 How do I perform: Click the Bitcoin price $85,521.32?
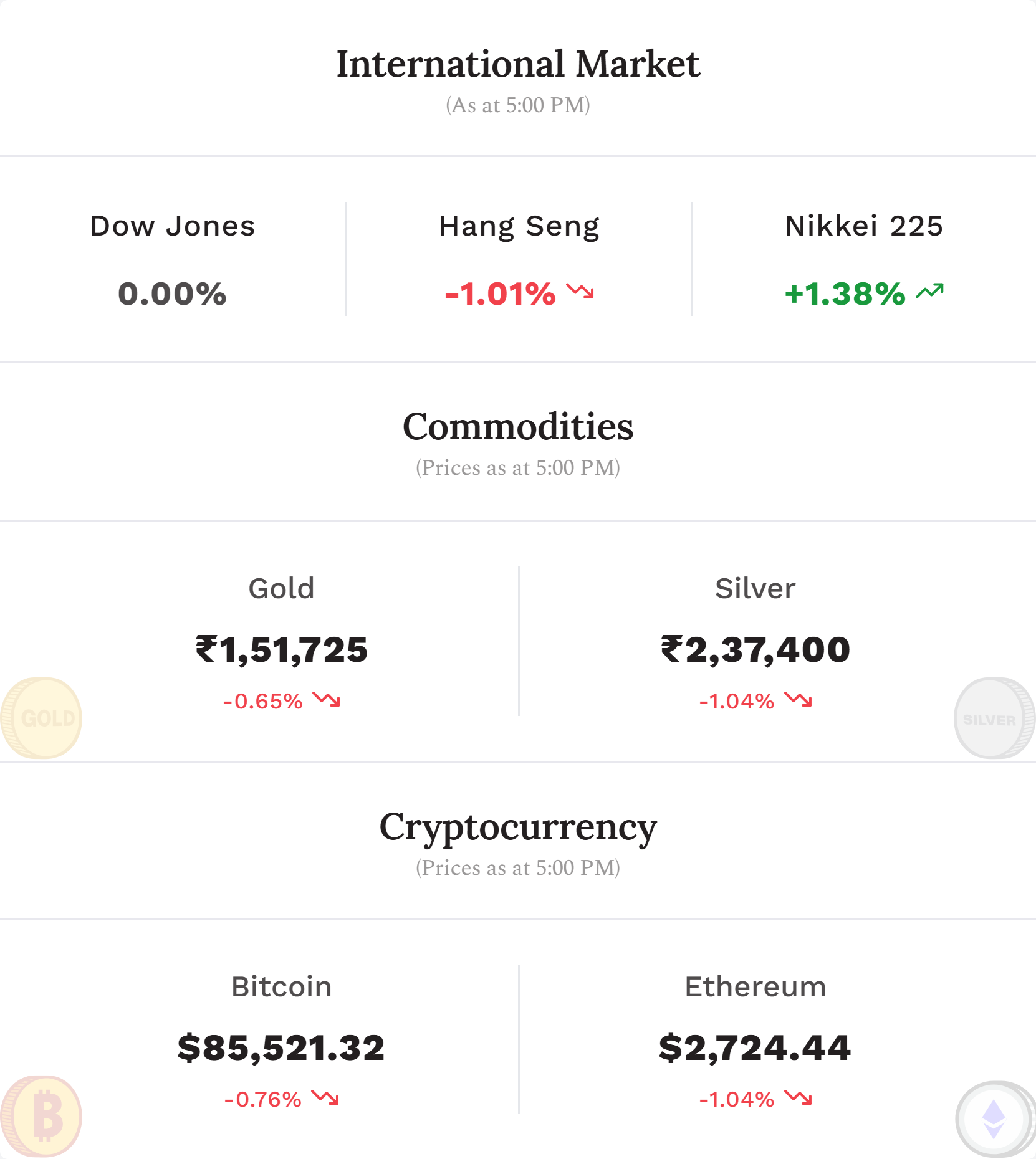tap(281, 1047)
